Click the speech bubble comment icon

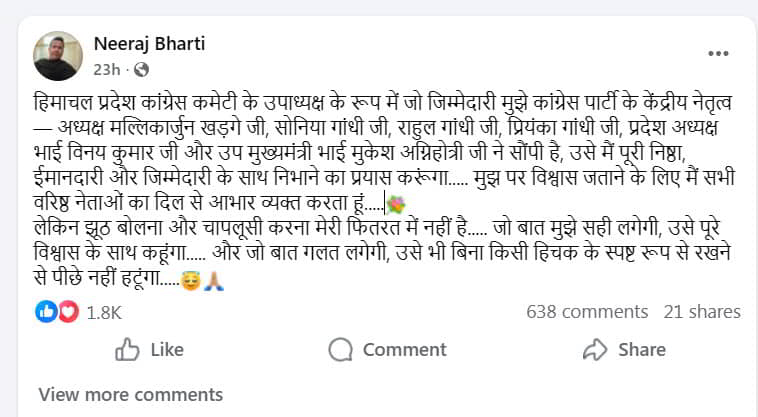point(341,349)
